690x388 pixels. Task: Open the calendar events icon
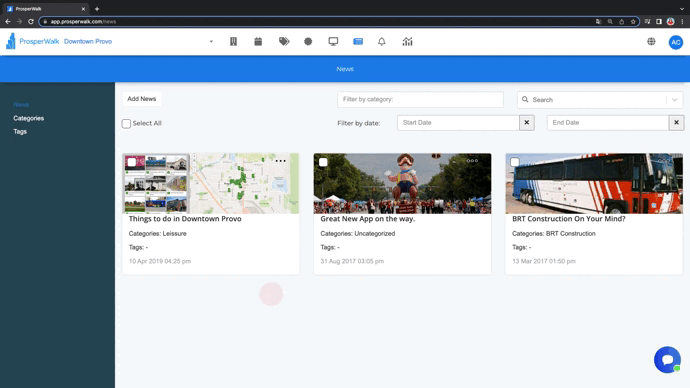(x=258, y=41)
